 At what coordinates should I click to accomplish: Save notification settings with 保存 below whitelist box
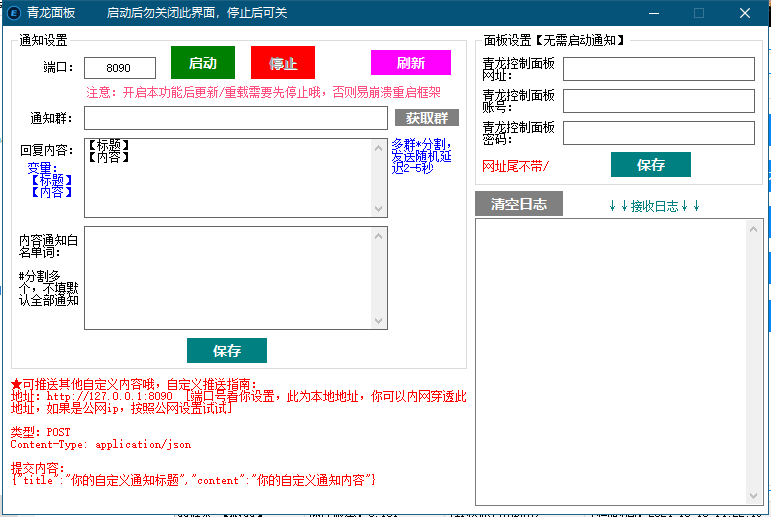click(227, 350)
